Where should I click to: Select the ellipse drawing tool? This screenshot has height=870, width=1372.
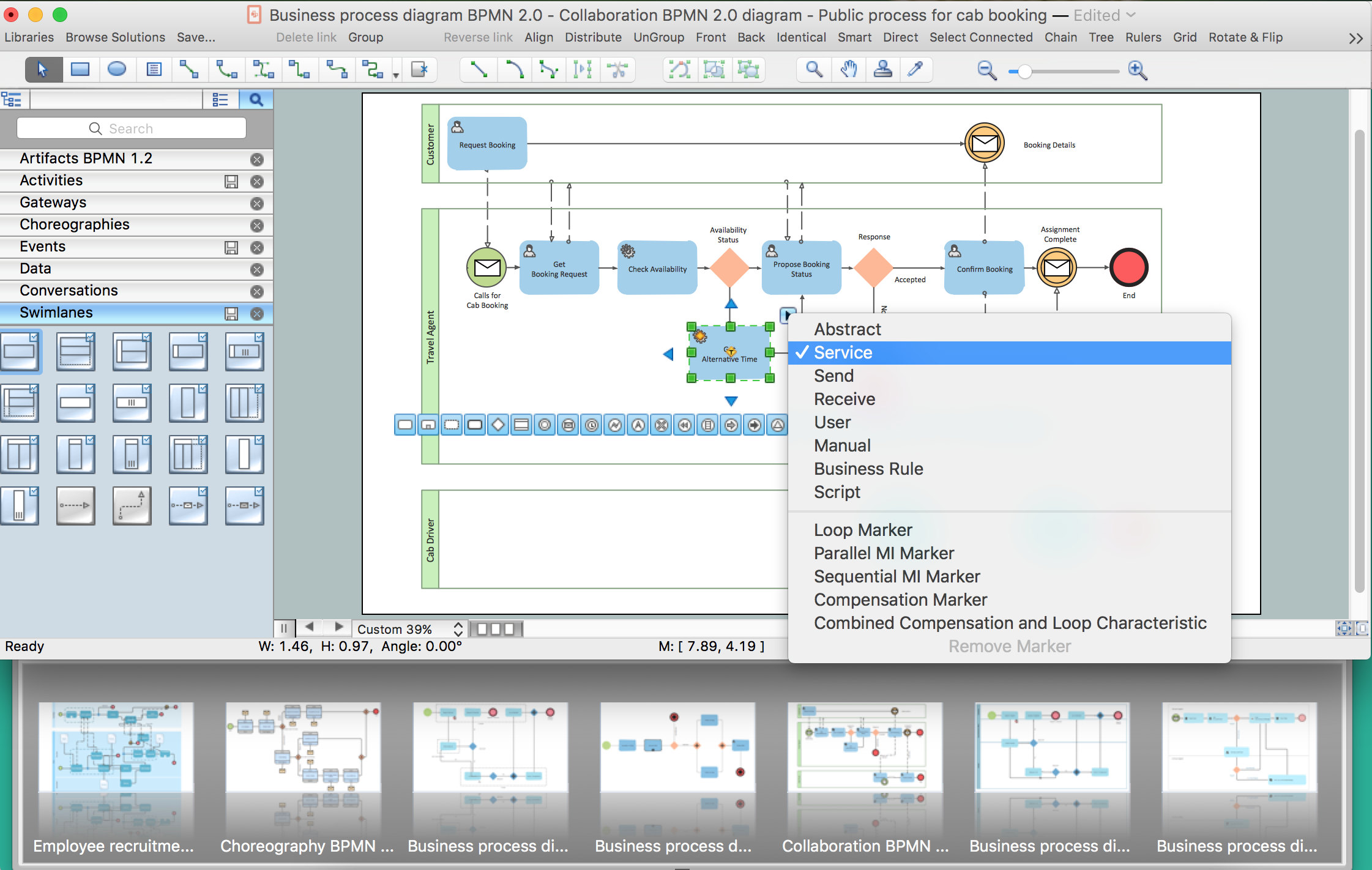[116, 70]
